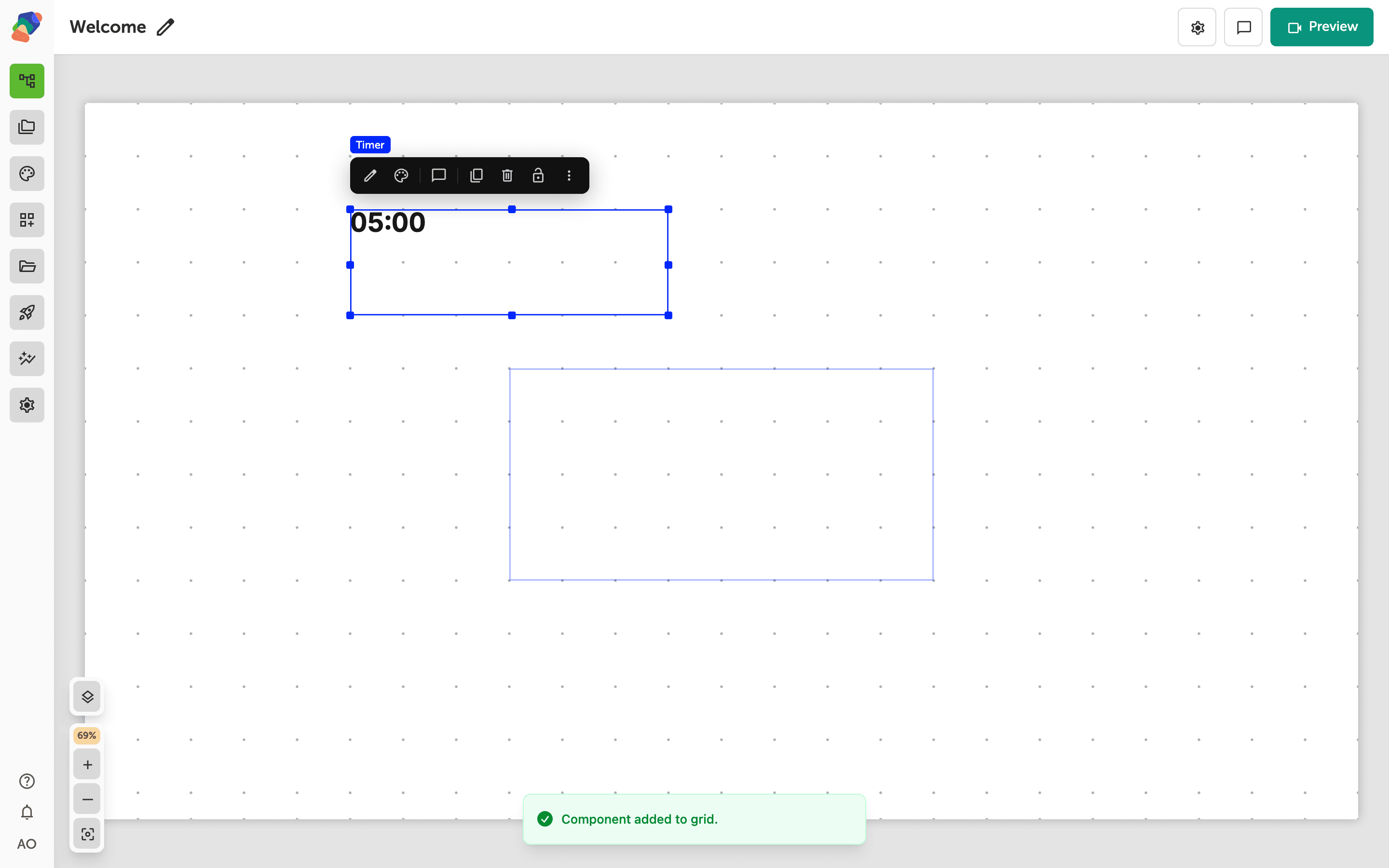Screen dimensions: 1389x868
Task: Click the 05:00 timer text
Action: click(388, 223)
